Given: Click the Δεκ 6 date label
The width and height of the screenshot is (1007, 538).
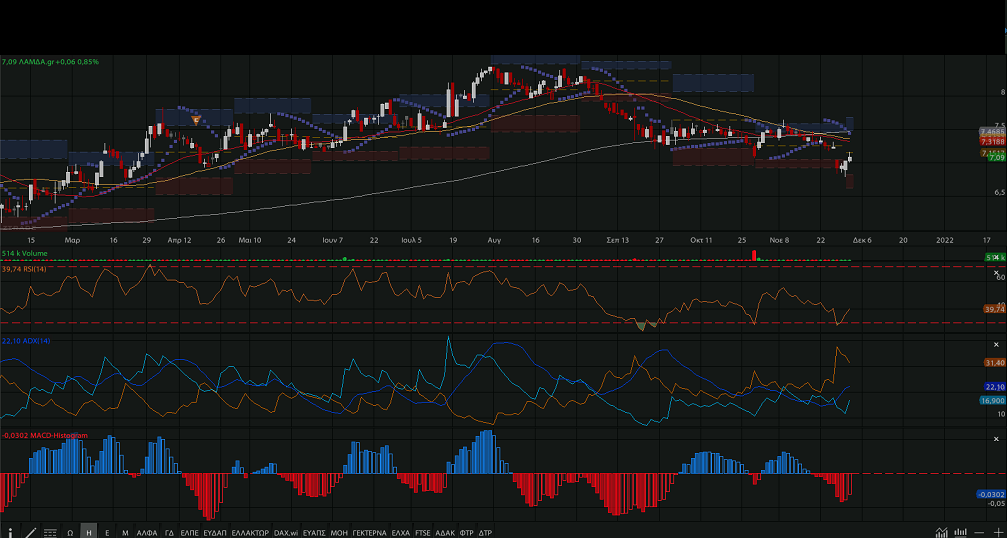Looking at the screenshot, I should point(862,240).
